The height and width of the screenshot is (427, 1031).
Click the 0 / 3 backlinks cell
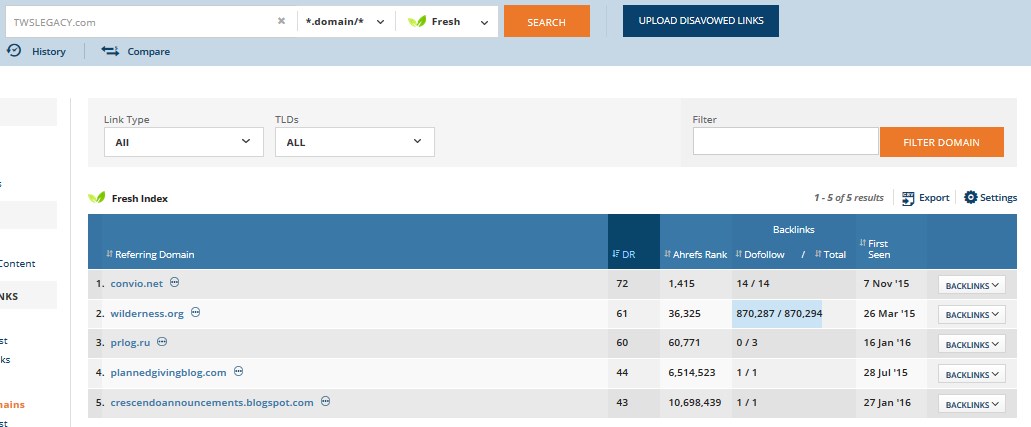(x=748, y=343)
